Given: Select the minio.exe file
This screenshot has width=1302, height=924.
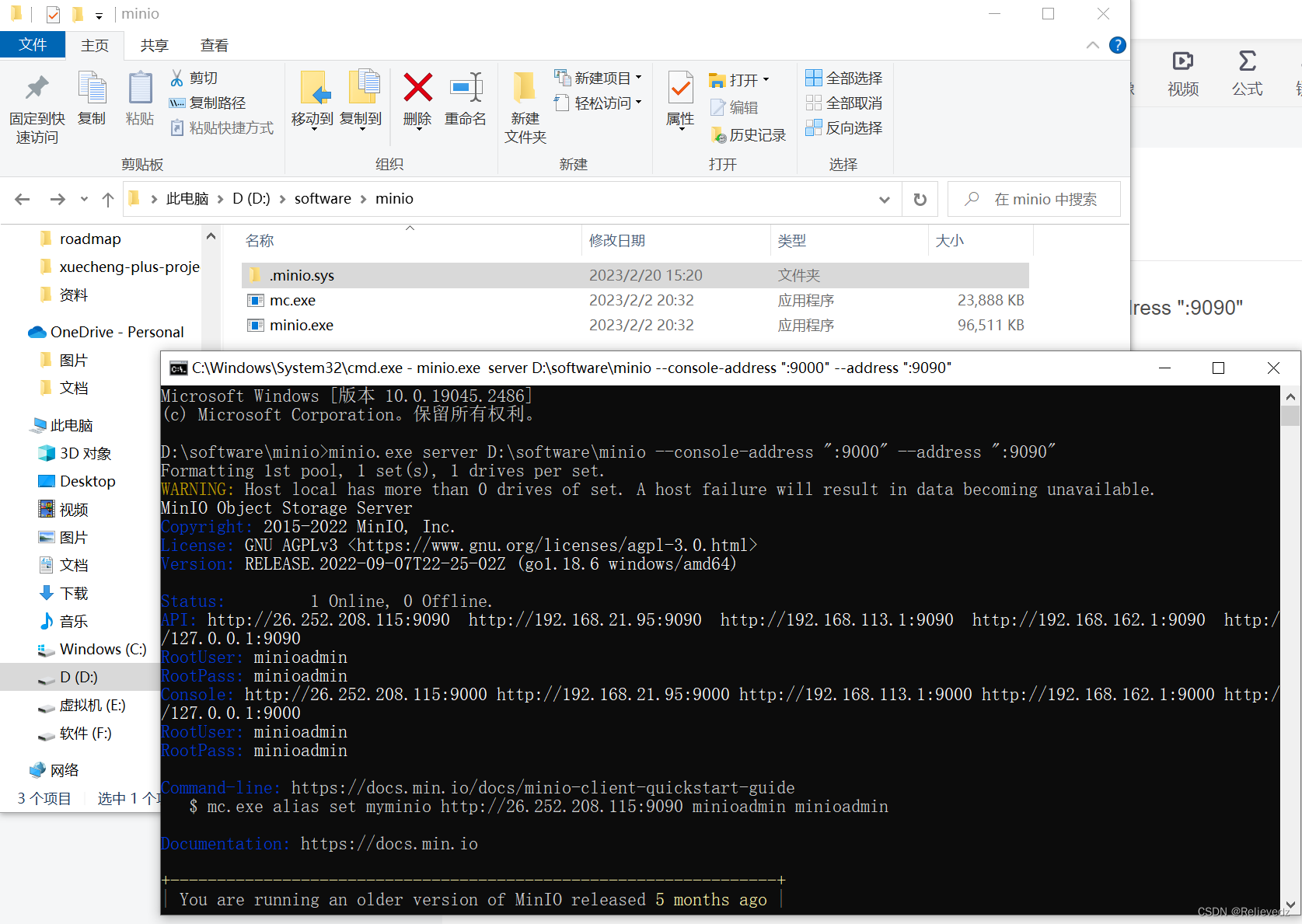Looking at the screenshot, I should tap(635, 325).
